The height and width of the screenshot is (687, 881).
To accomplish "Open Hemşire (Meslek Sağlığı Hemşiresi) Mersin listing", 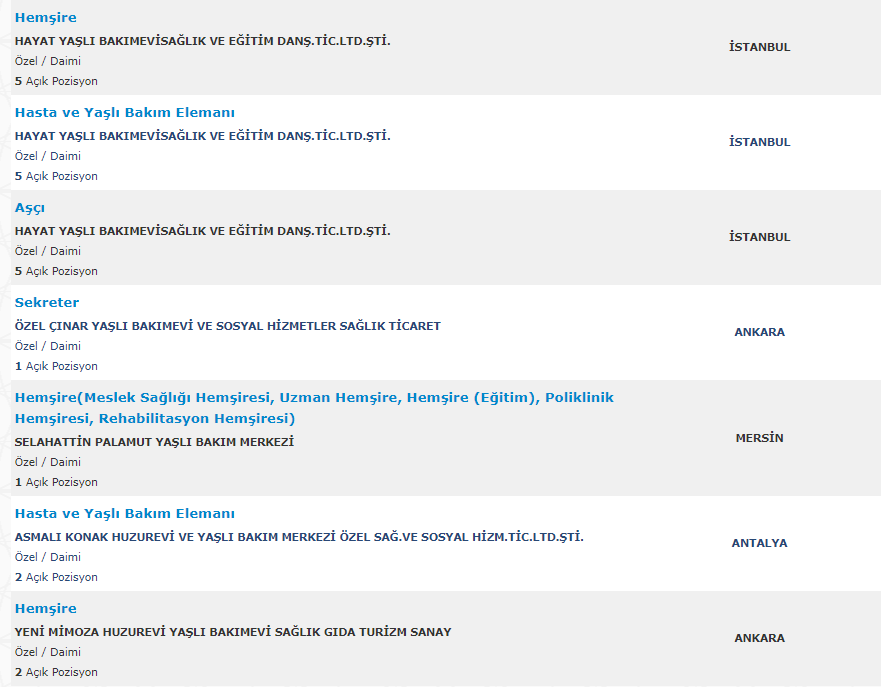I will (314, 408).
